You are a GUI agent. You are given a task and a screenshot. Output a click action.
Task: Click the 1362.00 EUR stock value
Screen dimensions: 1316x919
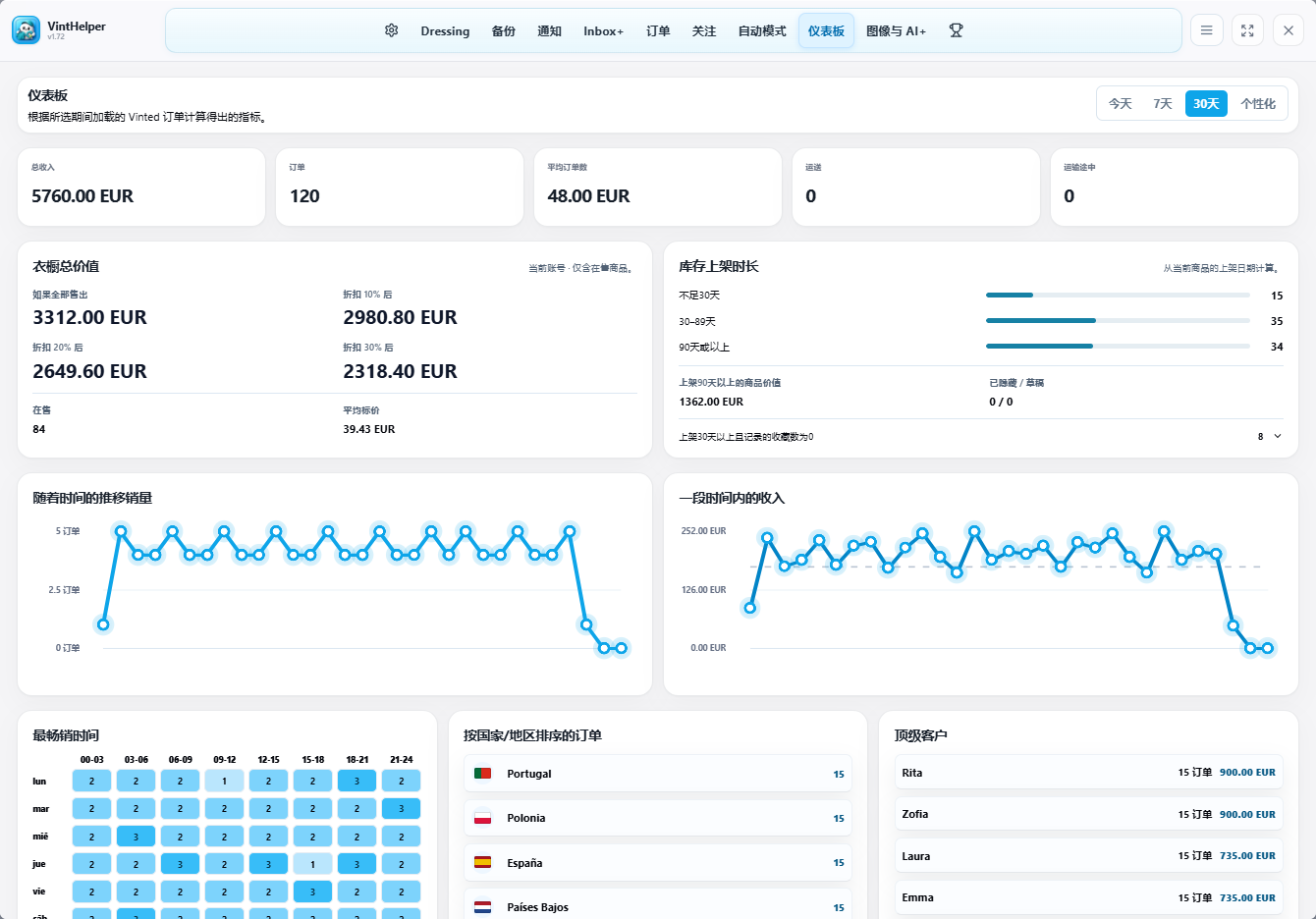711,402
